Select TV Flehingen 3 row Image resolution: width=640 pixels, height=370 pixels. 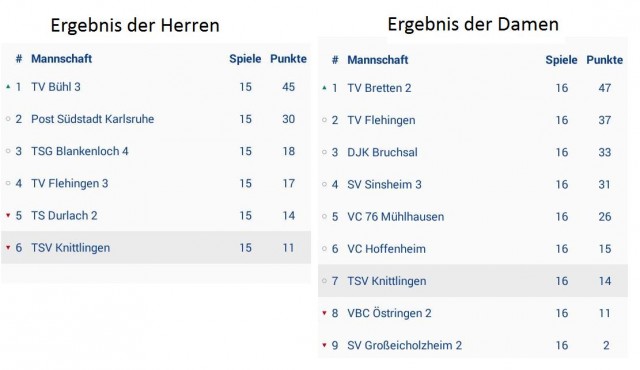pos(156,183)
